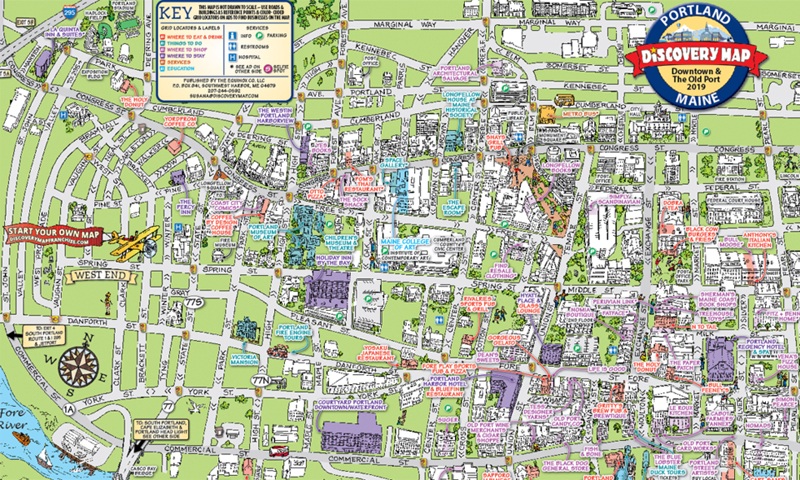Click the Victoria Mansion label
800x480 pixels.
(244, 359)
